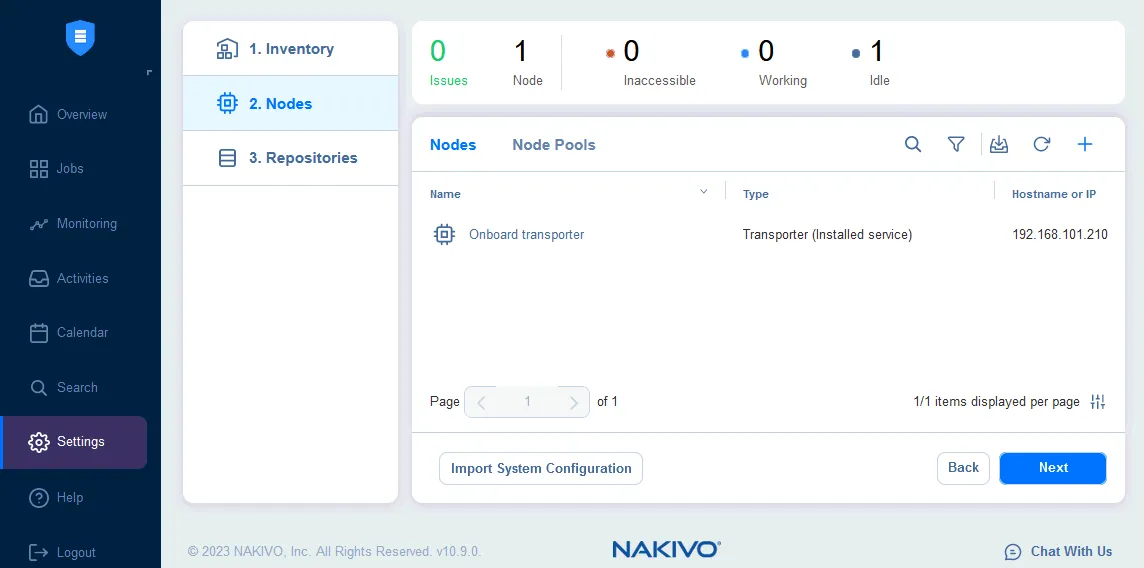Screen dimensions: 1144x568
Task: Go to previous page arrow
Action: point(481,403)
